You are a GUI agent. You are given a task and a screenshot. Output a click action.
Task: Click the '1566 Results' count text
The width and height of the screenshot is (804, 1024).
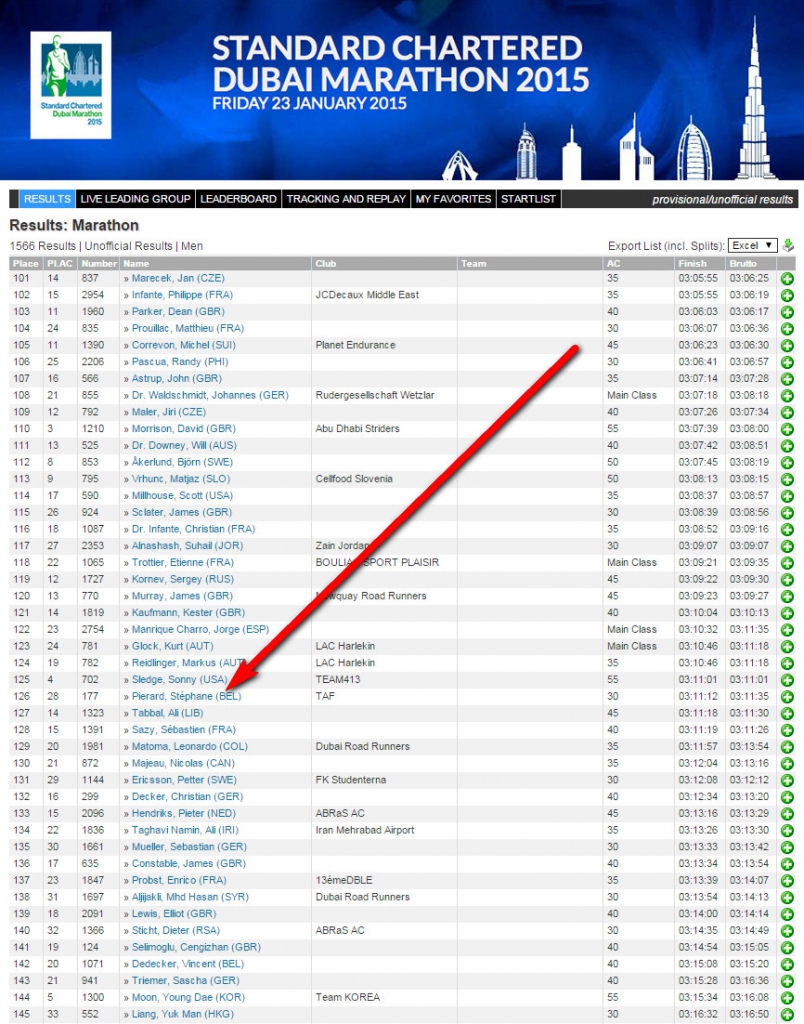click(44, 246)
